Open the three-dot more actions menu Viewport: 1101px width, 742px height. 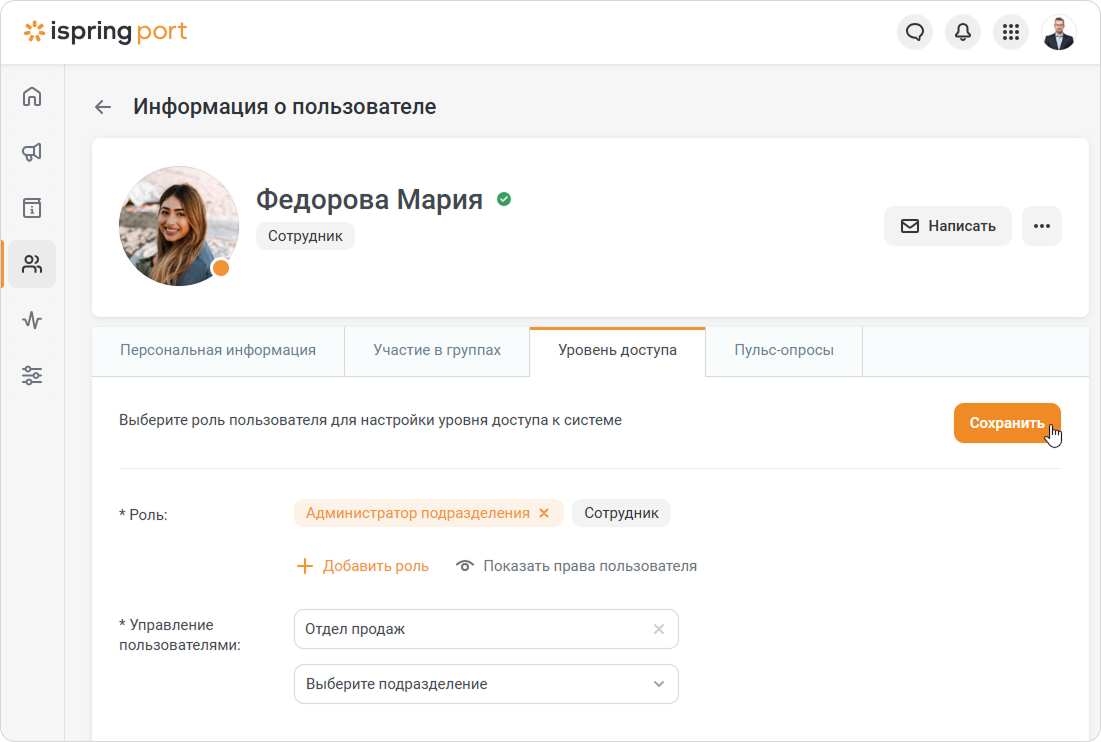click(1042, 226)
